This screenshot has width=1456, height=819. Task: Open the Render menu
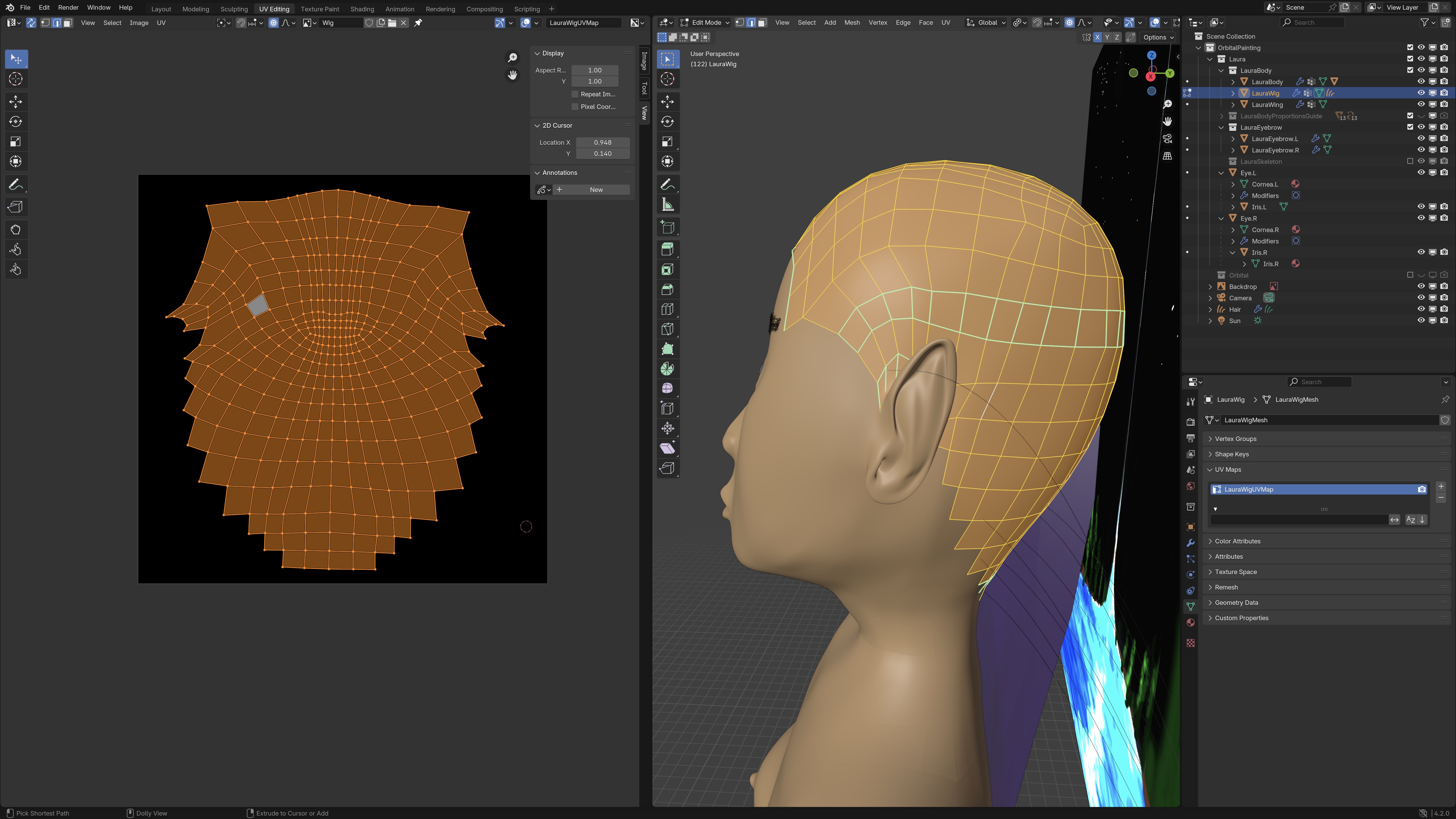[x=68, y=7]
